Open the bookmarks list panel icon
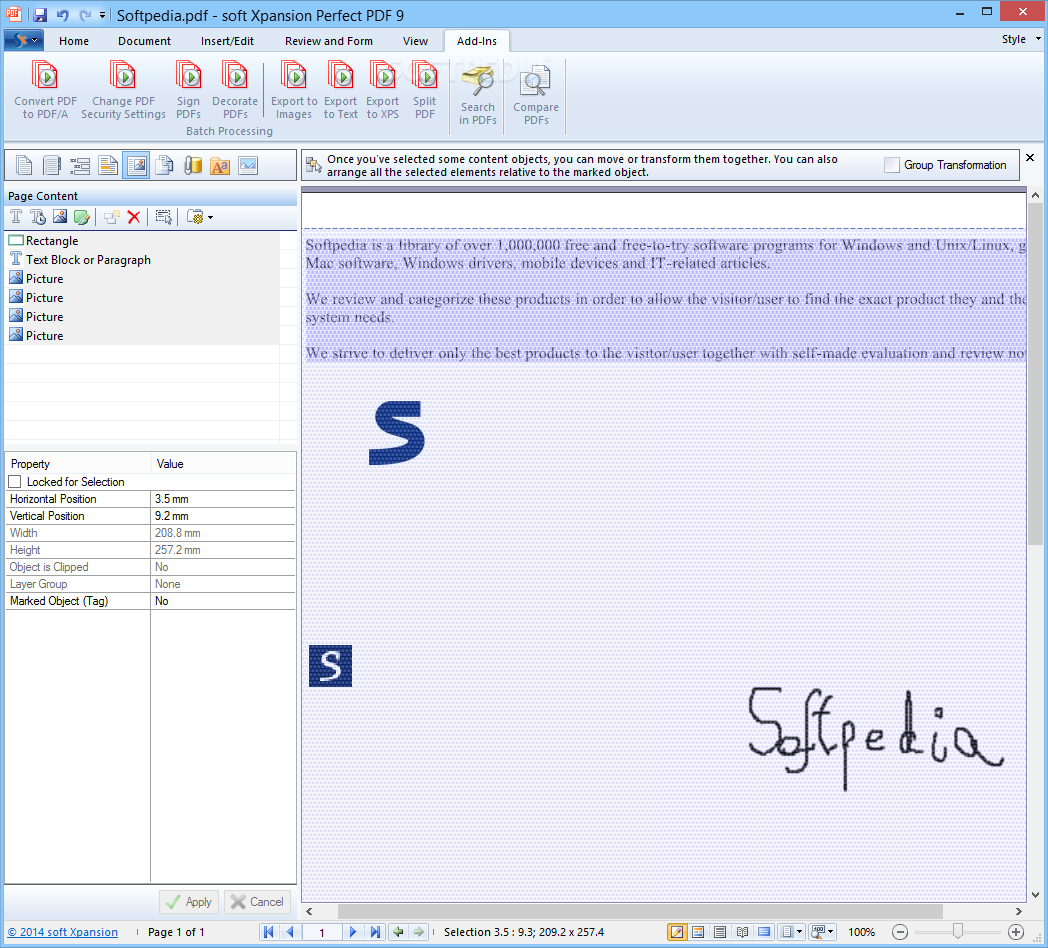 (52, 165)
